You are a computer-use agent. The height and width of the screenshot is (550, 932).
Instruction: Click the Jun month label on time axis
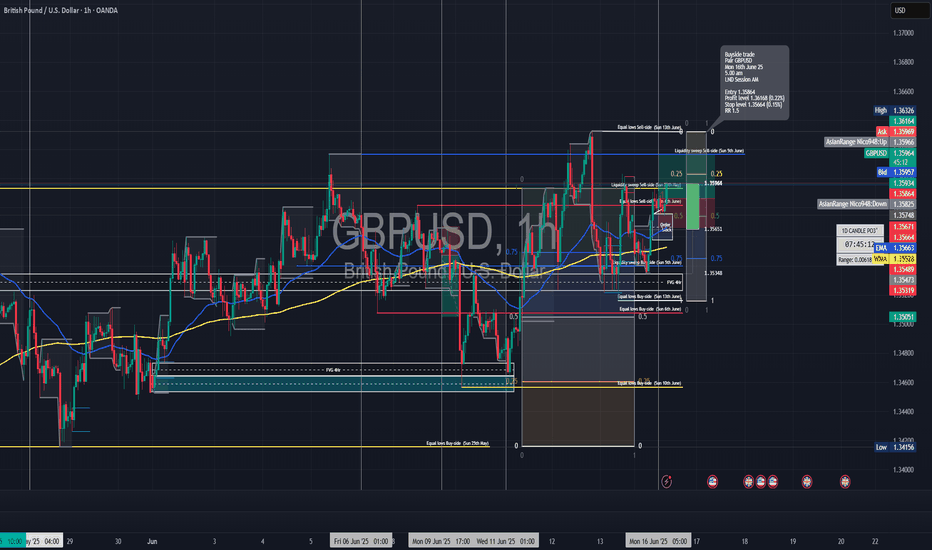pyautogui.click(x=152, y=541)
